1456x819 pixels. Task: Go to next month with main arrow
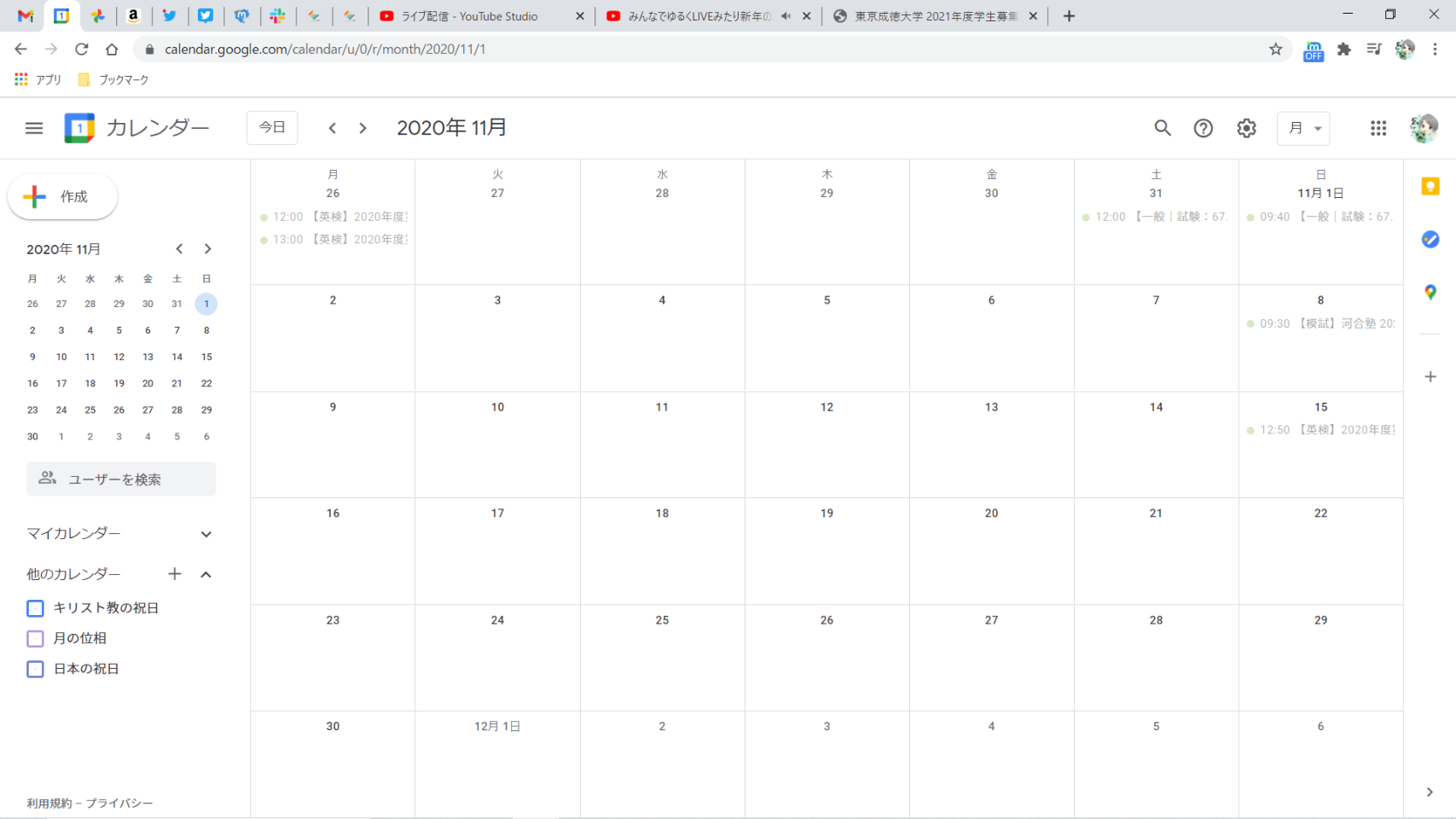pyautogui.click(x=363, y=128)
